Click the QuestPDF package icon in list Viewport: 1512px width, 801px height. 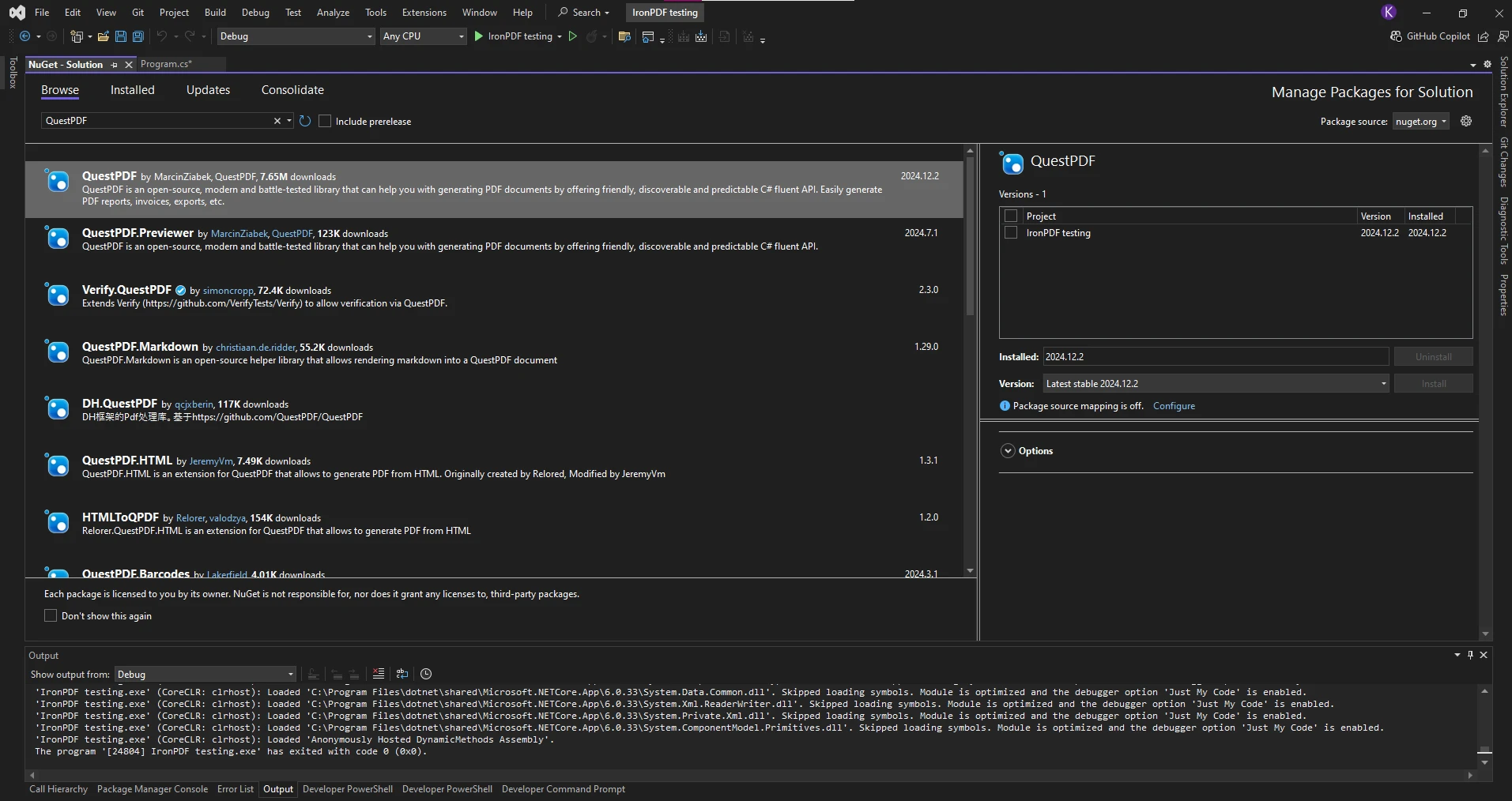tap(58, 181)
